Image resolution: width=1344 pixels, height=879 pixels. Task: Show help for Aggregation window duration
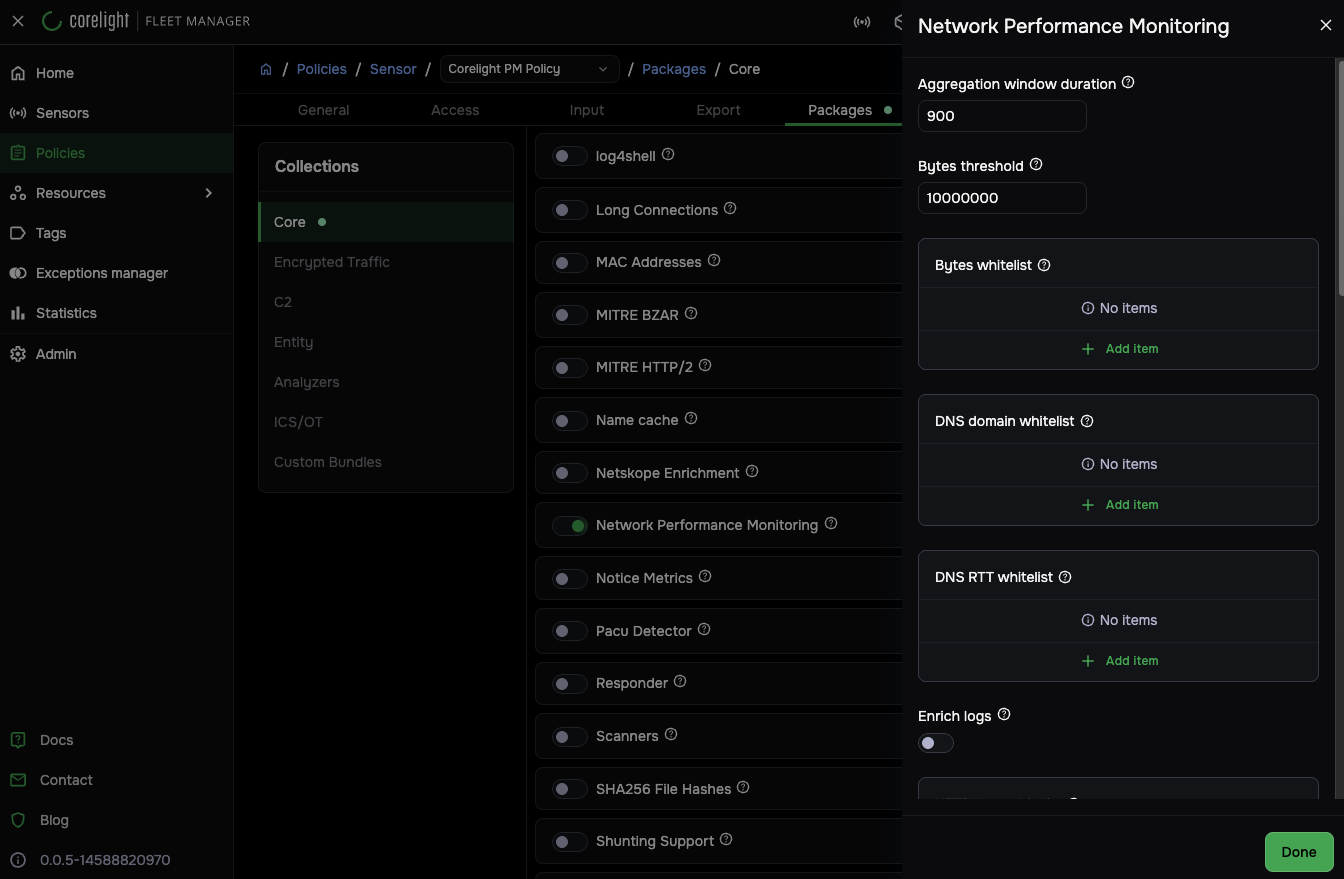(1128, 83)
